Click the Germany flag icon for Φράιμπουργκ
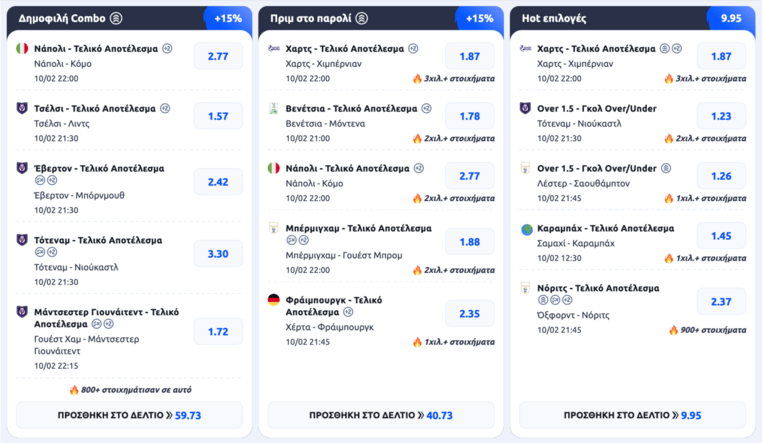The height and width of the screenshot is (443, 762). tap(274, 300)
